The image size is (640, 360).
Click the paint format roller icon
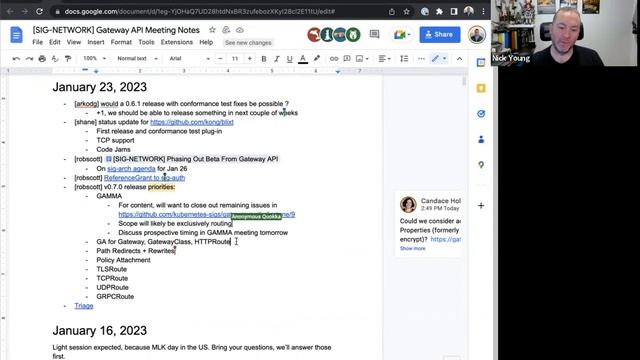coord(68,59)
